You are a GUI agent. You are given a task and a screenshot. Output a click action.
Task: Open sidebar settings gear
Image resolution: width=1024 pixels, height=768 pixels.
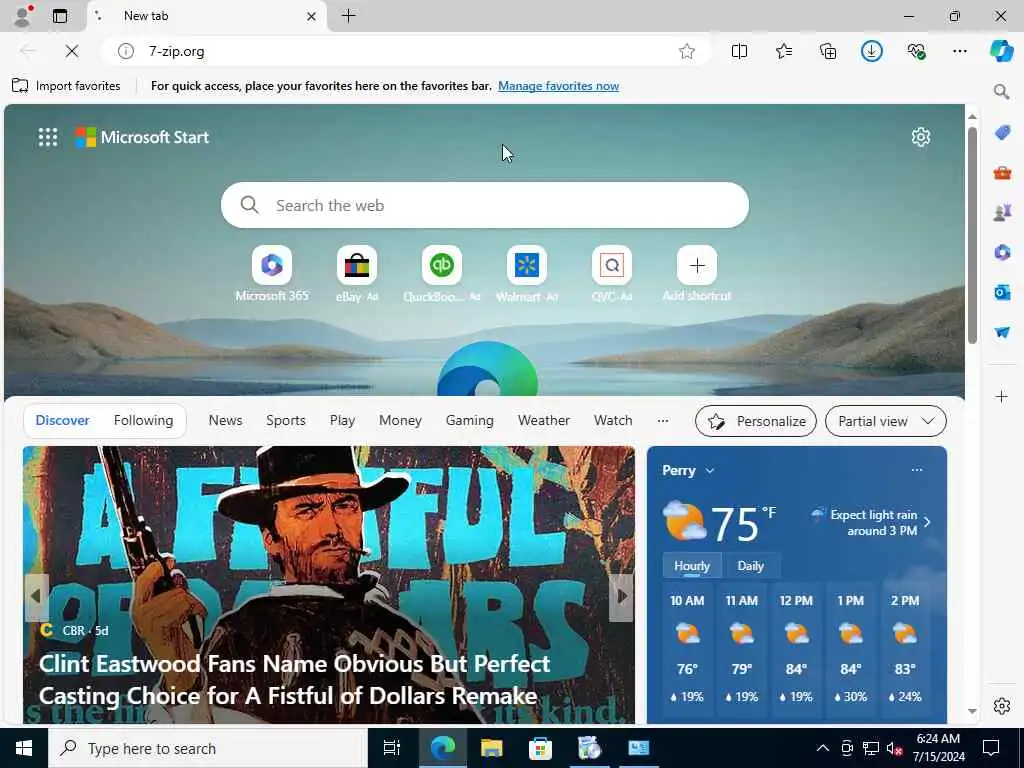point(1002,706)
